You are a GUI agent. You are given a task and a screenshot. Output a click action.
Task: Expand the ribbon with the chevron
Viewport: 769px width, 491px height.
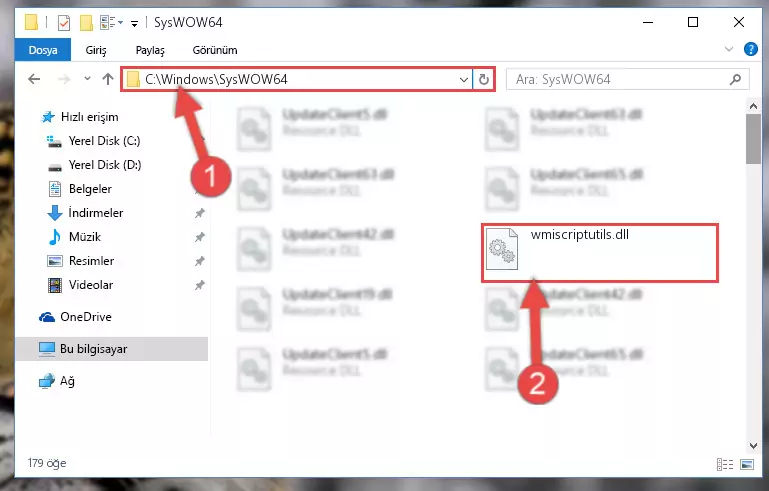click(729, 49)
